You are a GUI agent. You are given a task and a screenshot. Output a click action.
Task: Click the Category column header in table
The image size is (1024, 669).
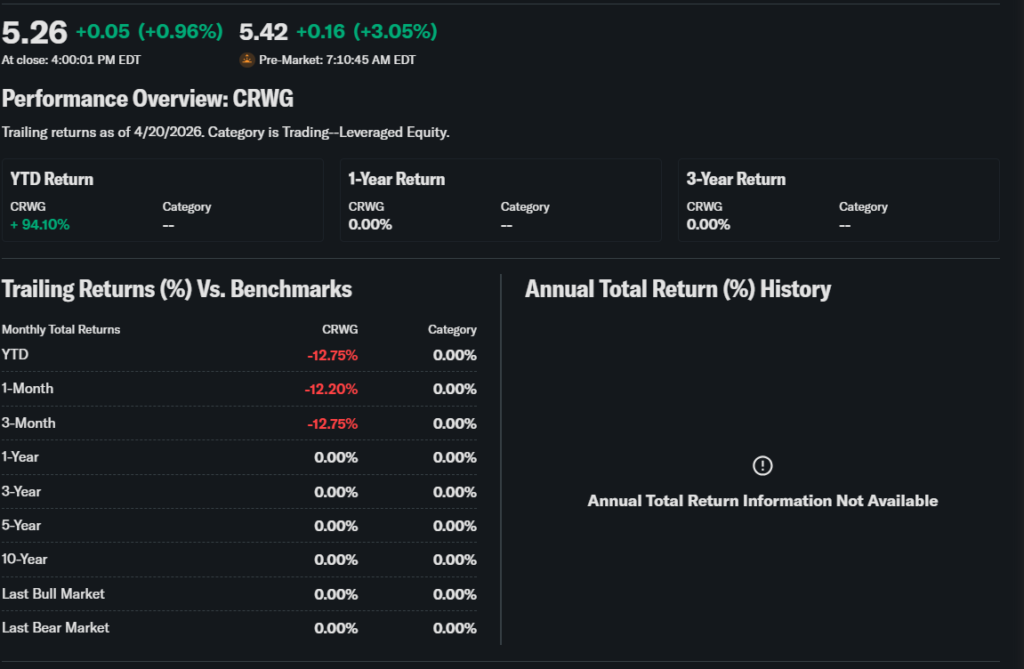(x=452, y=329)
